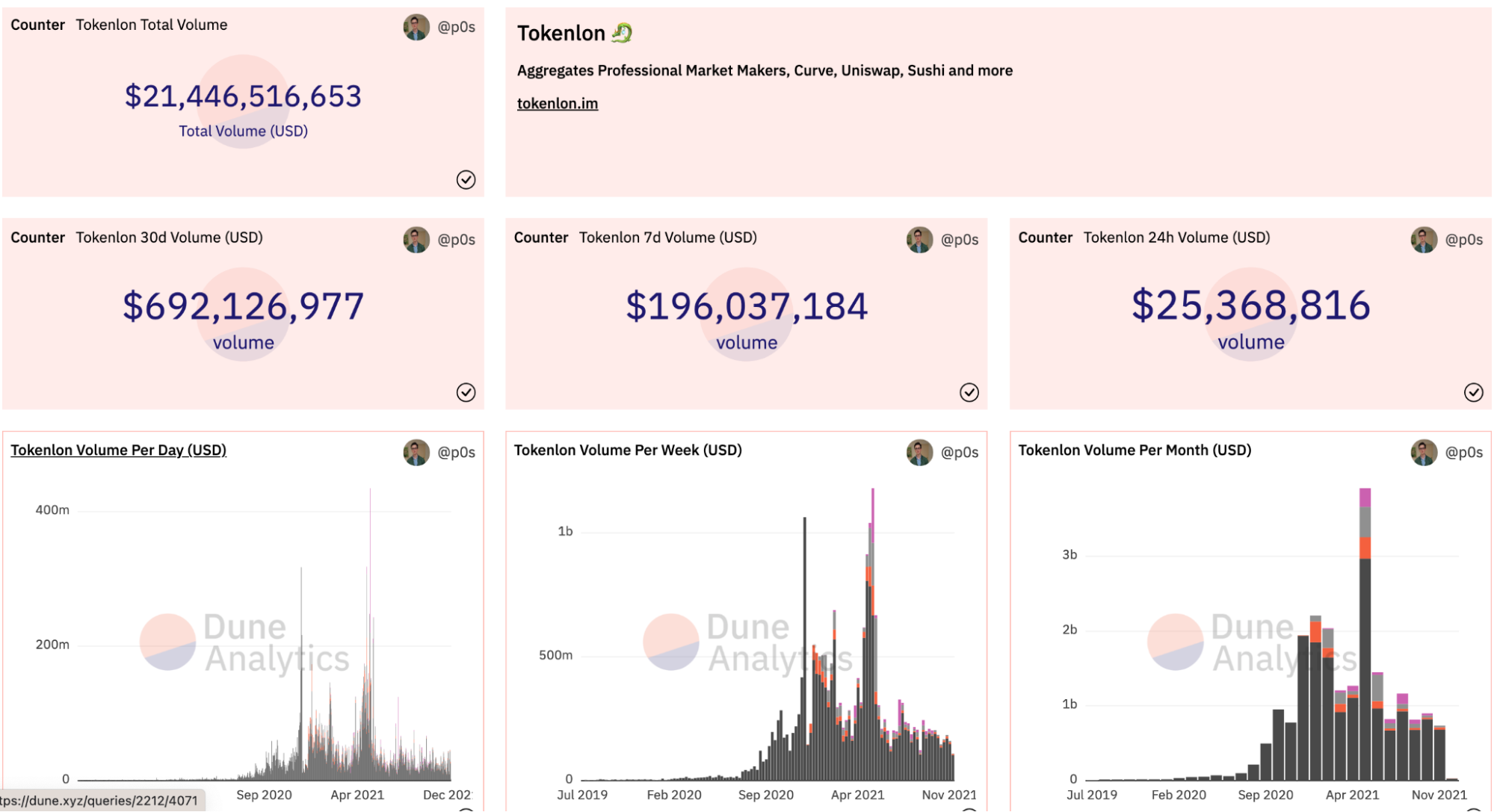Click @p0s username on Volume Per Week chart
Viewport: 1494px width, 812px height.
(x=960, y=453)
